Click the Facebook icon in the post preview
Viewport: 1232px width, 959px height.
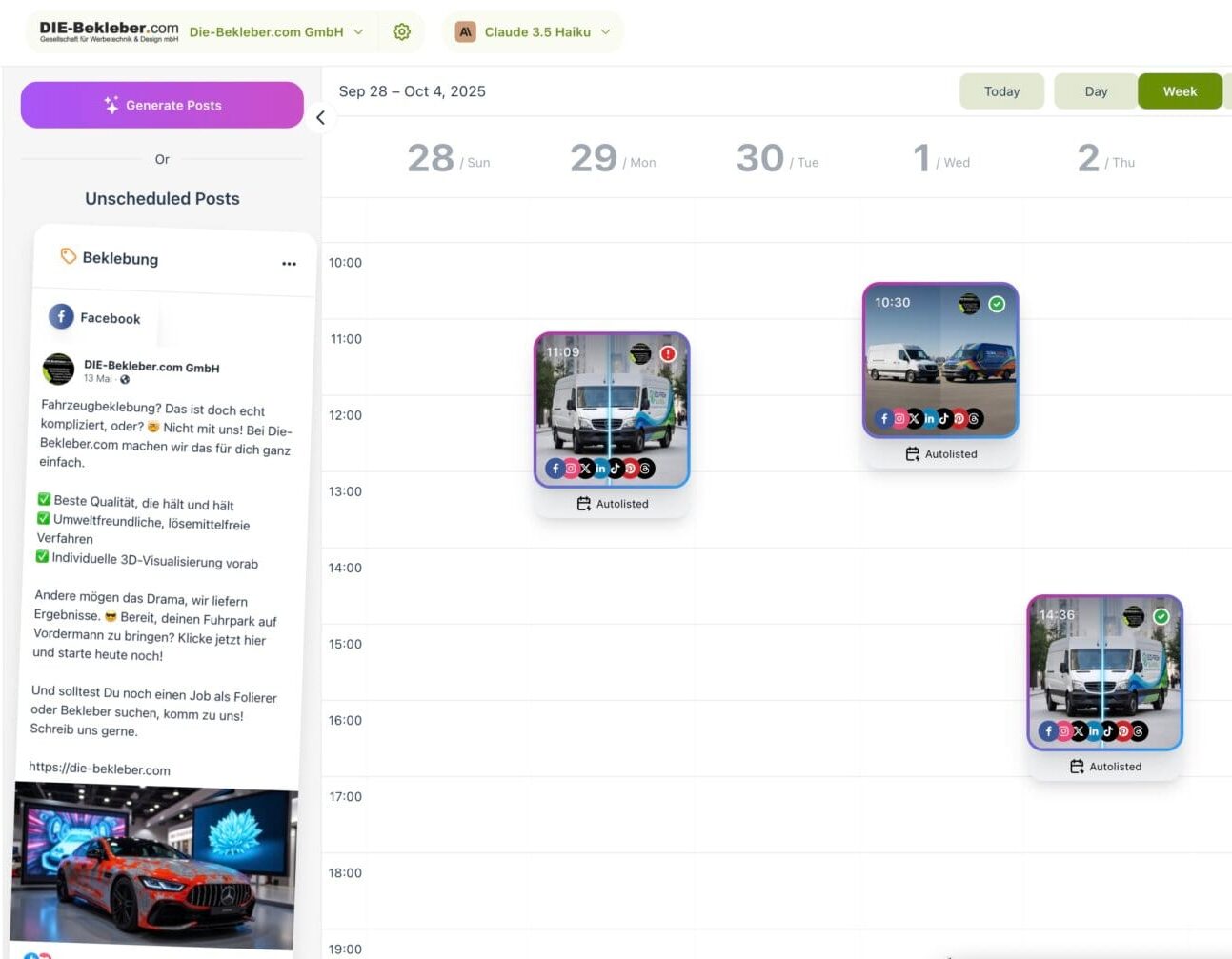(61, 316)
